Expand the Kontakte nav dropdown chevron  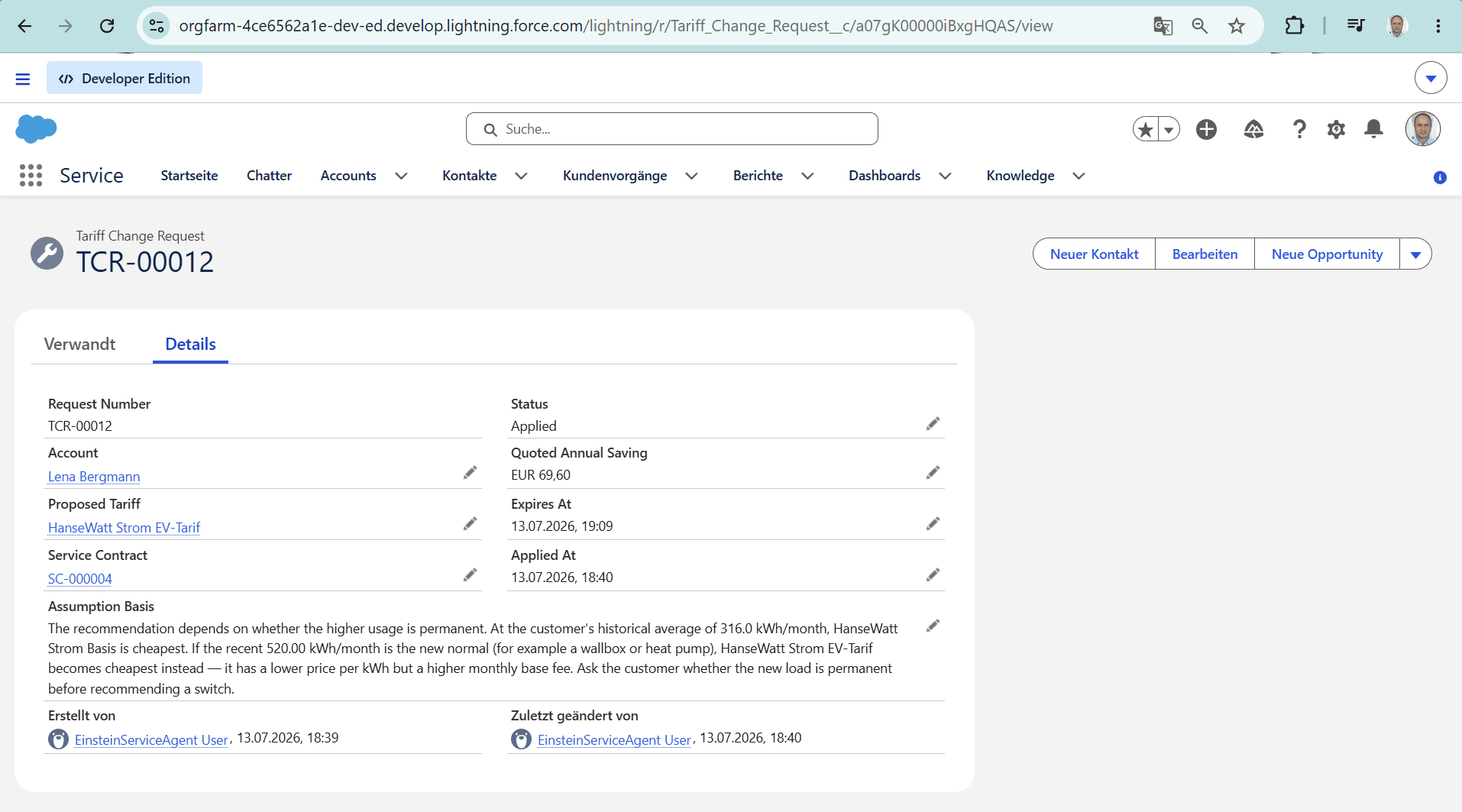[521, 176]
